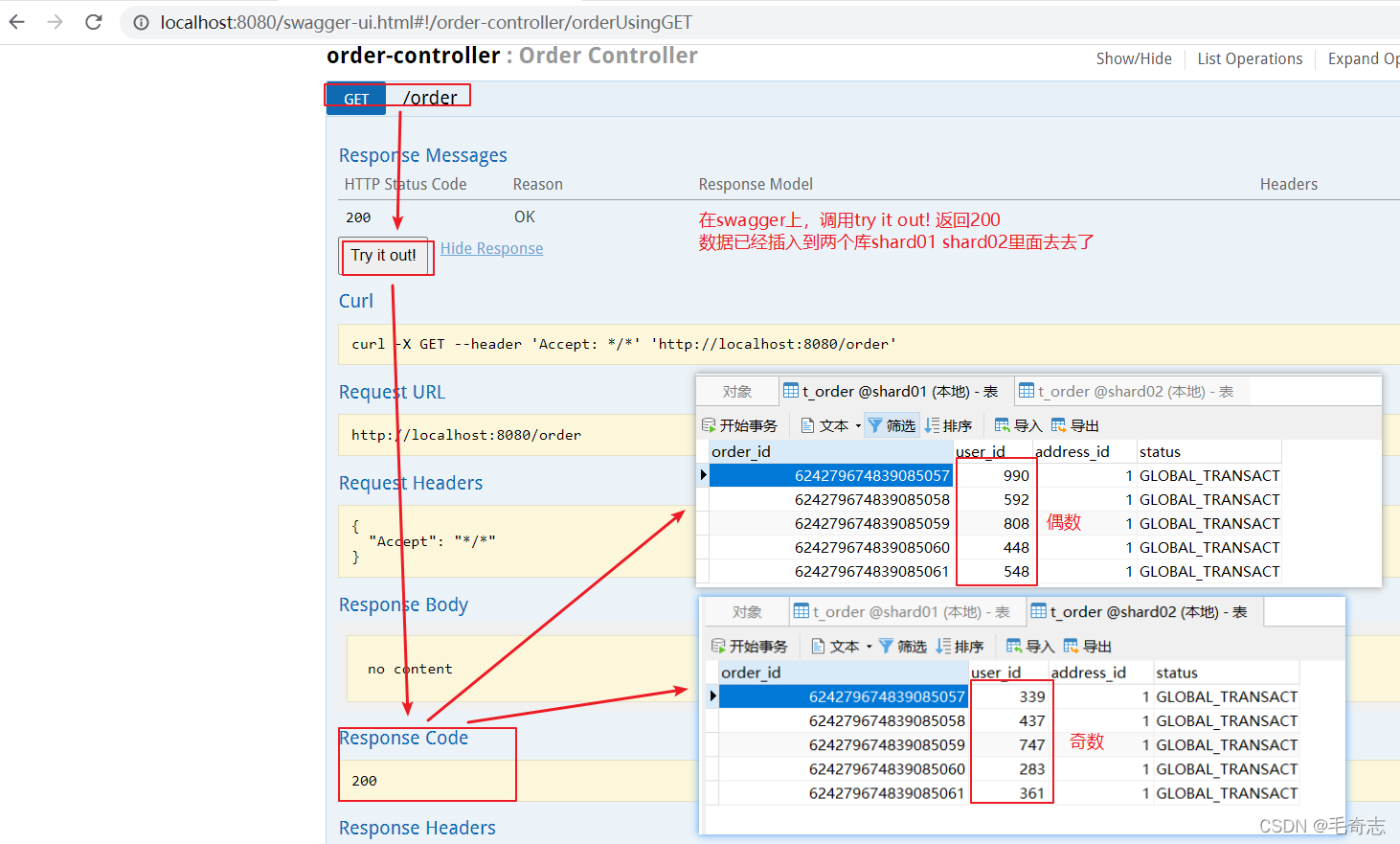1400x844 pixels.
Task: Go forward using the browser forward arrow
Action: tap(55, 22)
